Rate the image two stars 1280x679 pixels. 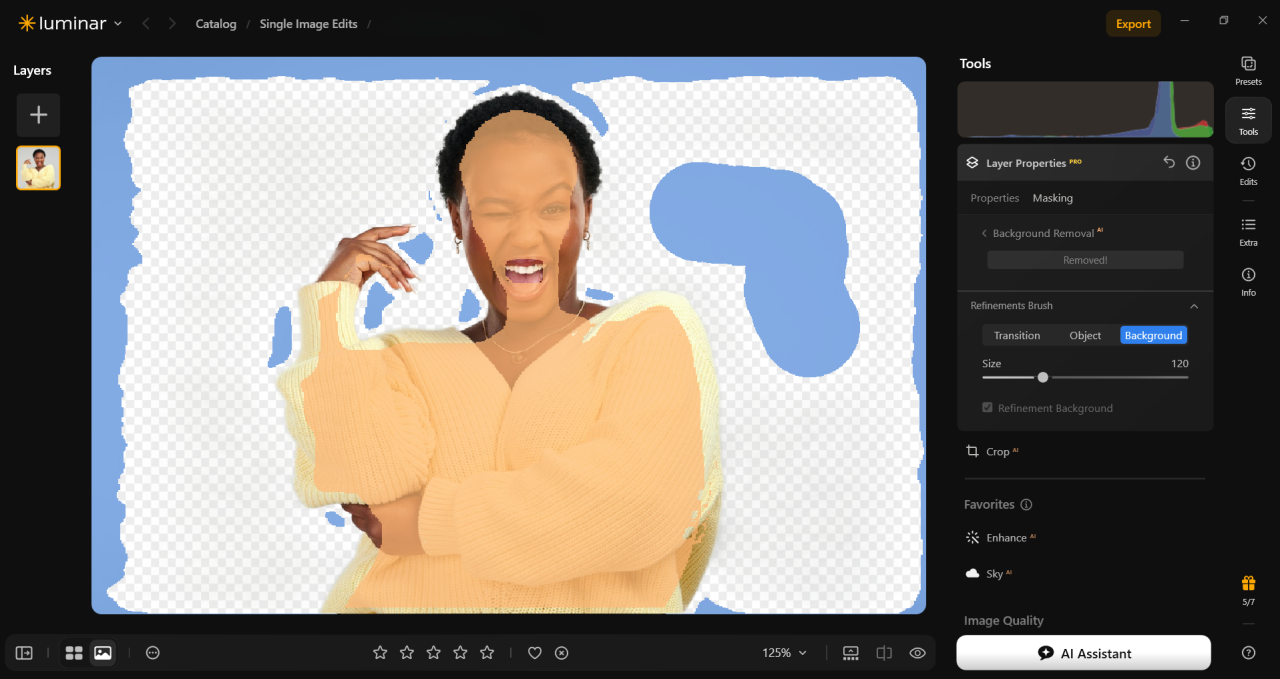pyautogui.click(x=407, y=653)
